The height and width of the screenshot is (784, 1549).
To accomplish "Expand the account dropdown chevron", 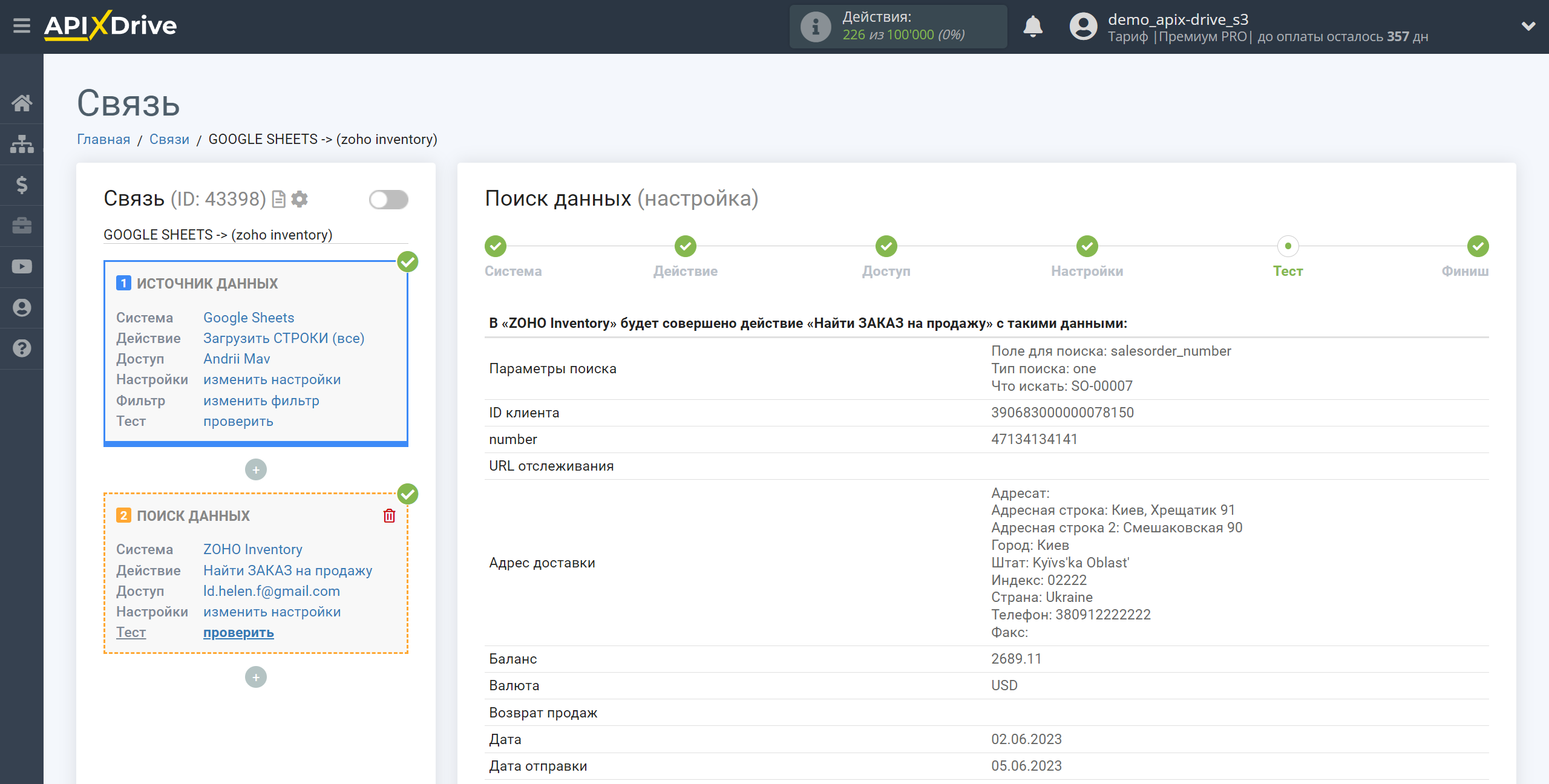I will 1528,26.
